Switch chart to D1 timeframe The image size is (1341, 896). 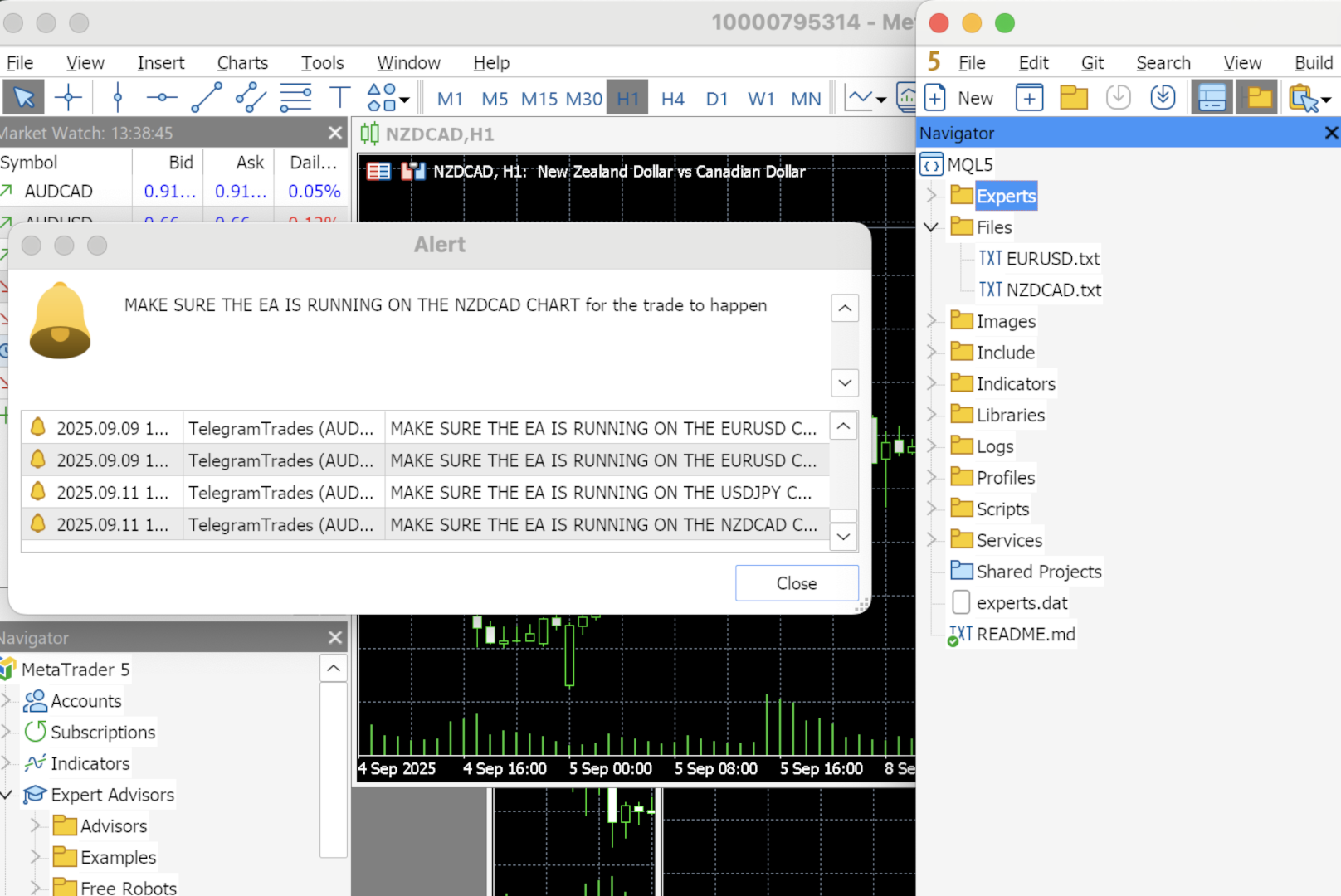click(x=717, y=99)
